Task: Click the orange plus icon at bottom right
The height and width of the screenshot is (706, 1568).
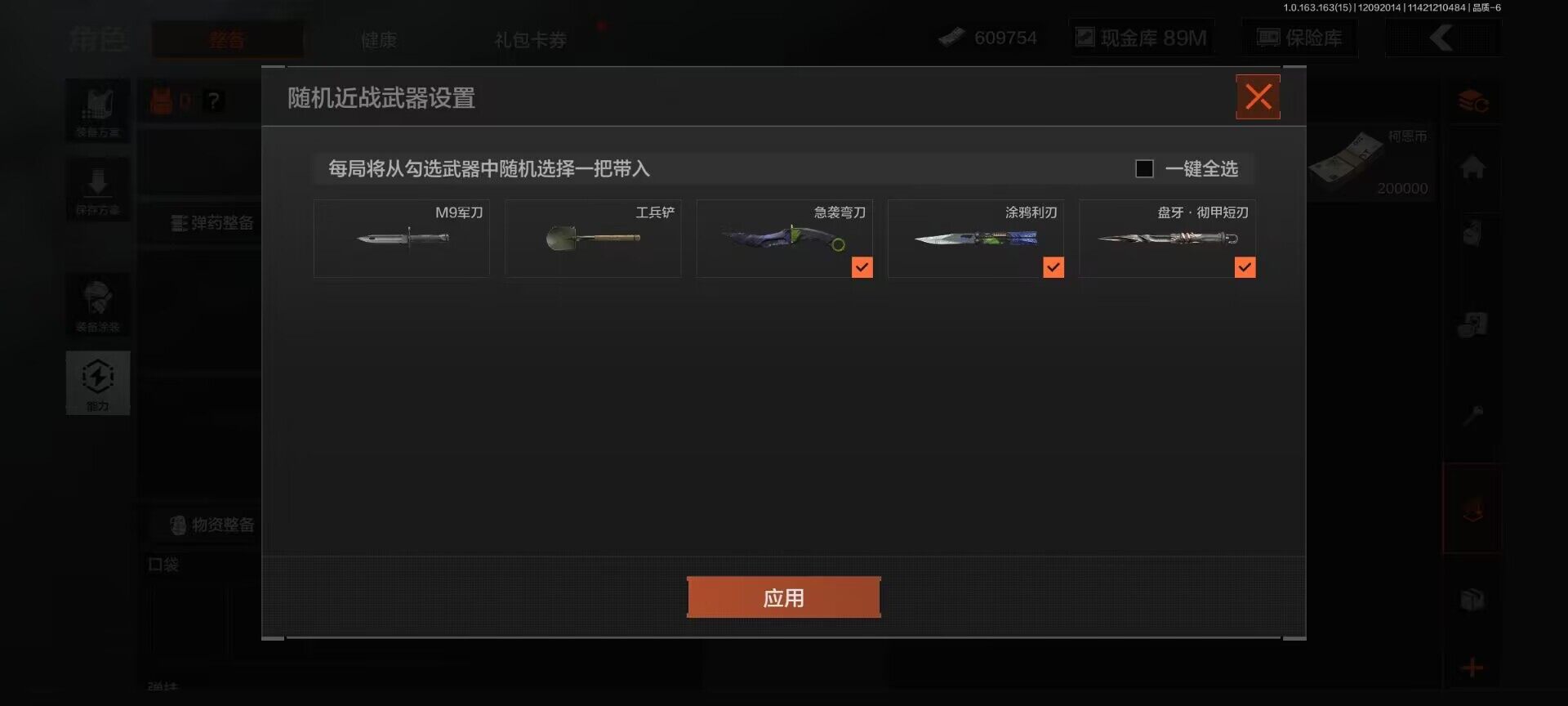Action: [x=1472, y=668]
